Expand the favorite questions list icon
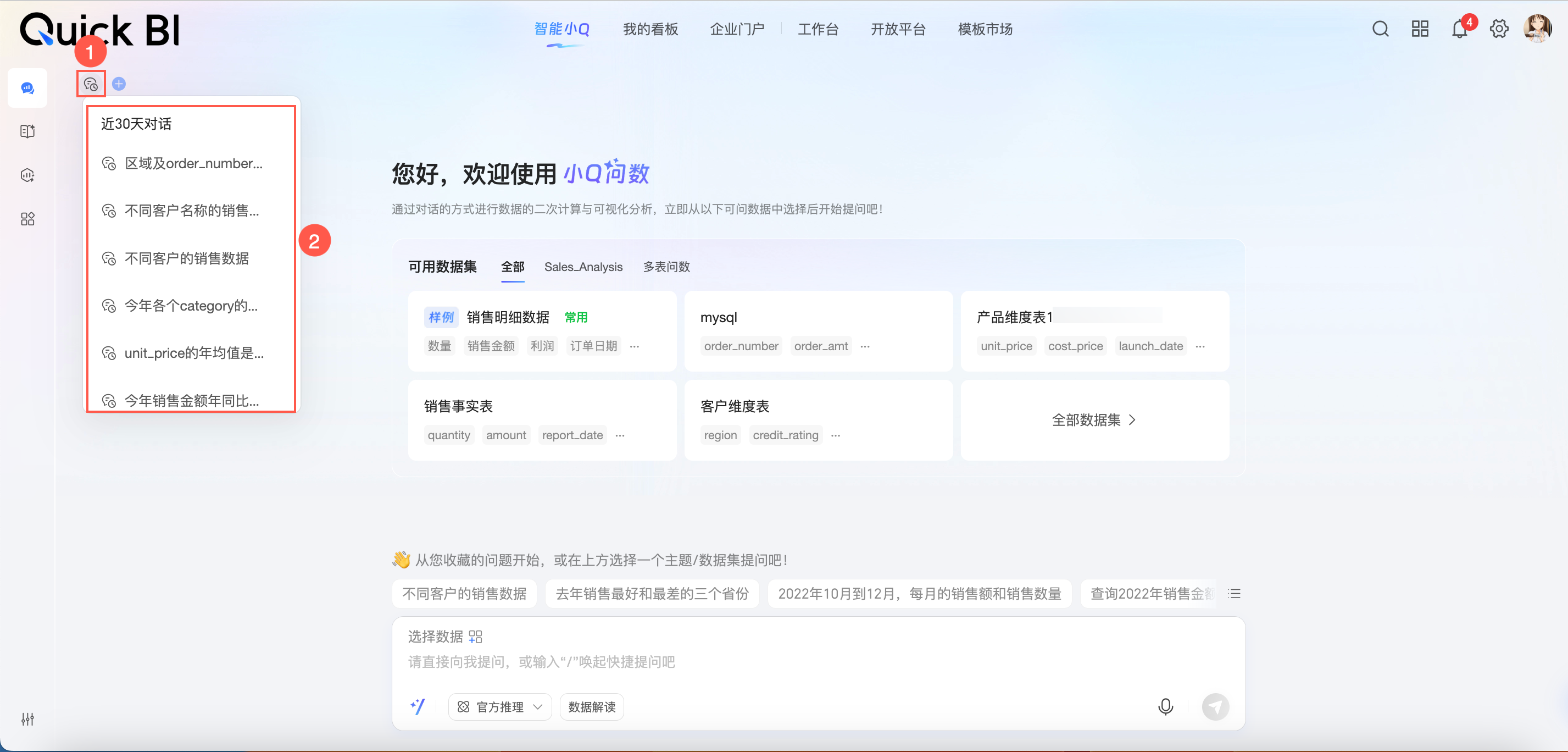Viewport: 1568px width, 752px height. [x=1234, y=594]
